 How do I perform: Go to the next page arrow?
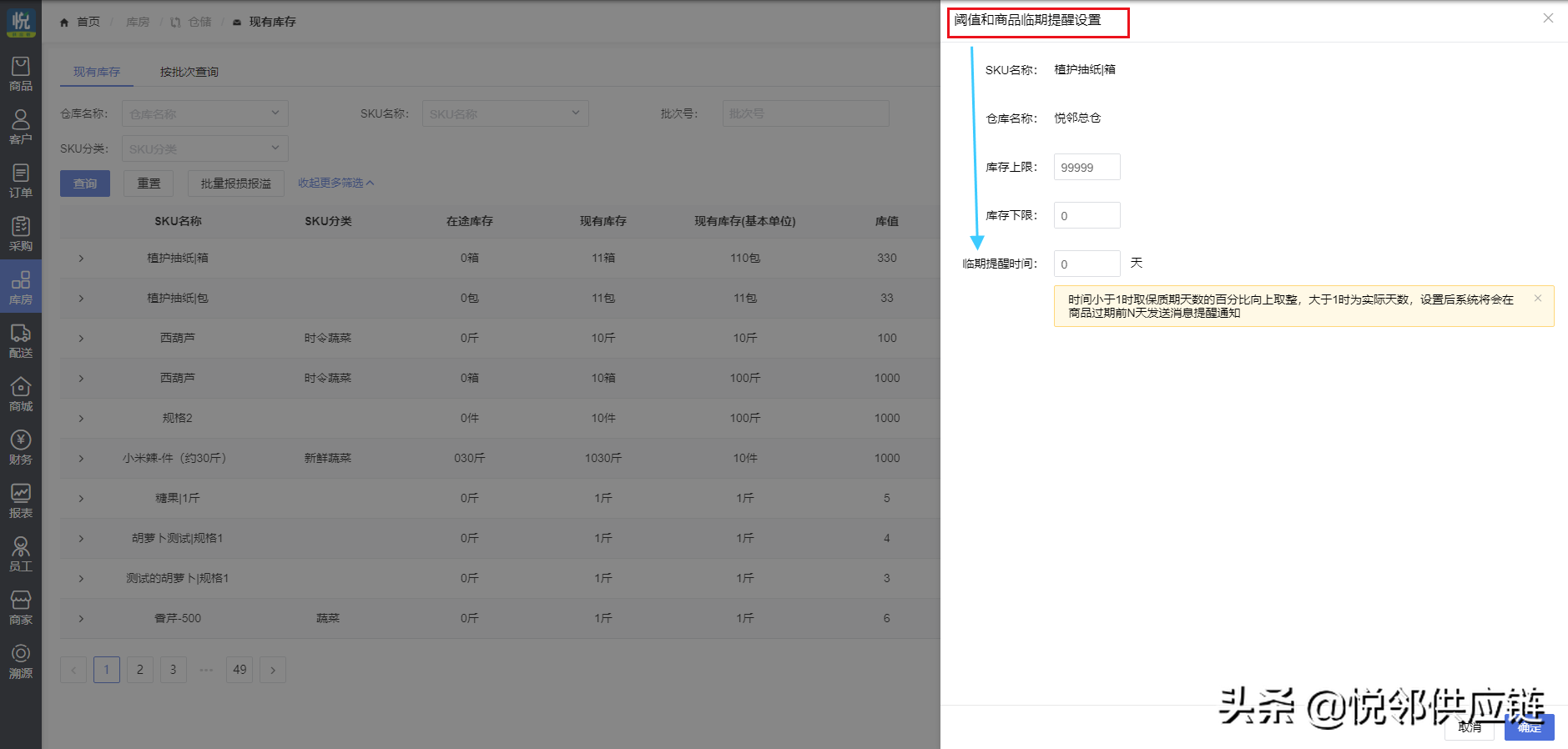pyautogui.click(x=273, y=670)
